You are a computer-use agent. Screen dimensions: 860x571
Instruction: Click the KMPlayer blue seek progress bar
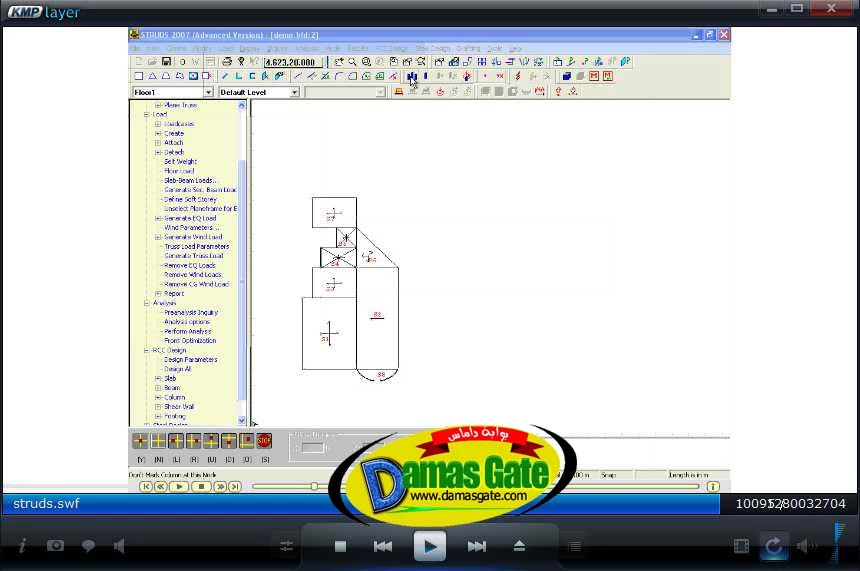[360, 504]
